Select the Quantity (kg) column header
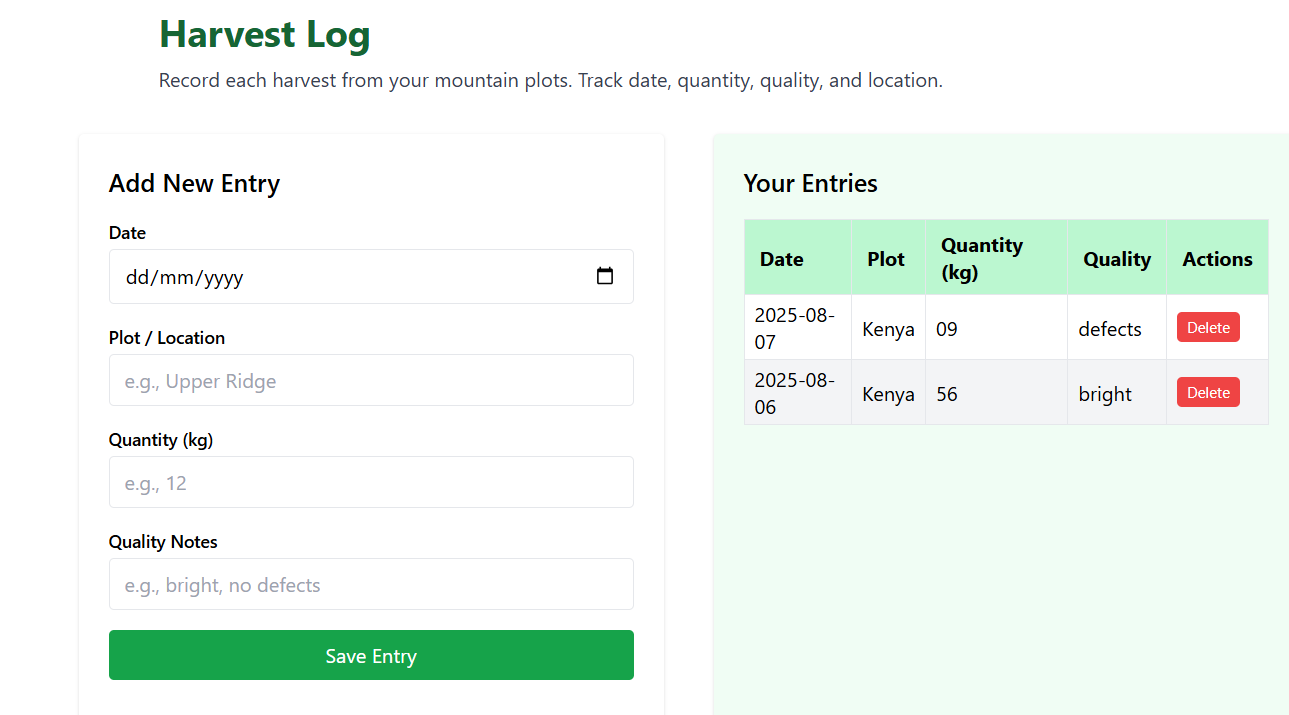The width and height of the screenshot is (1289, 715). coord(996,257)
